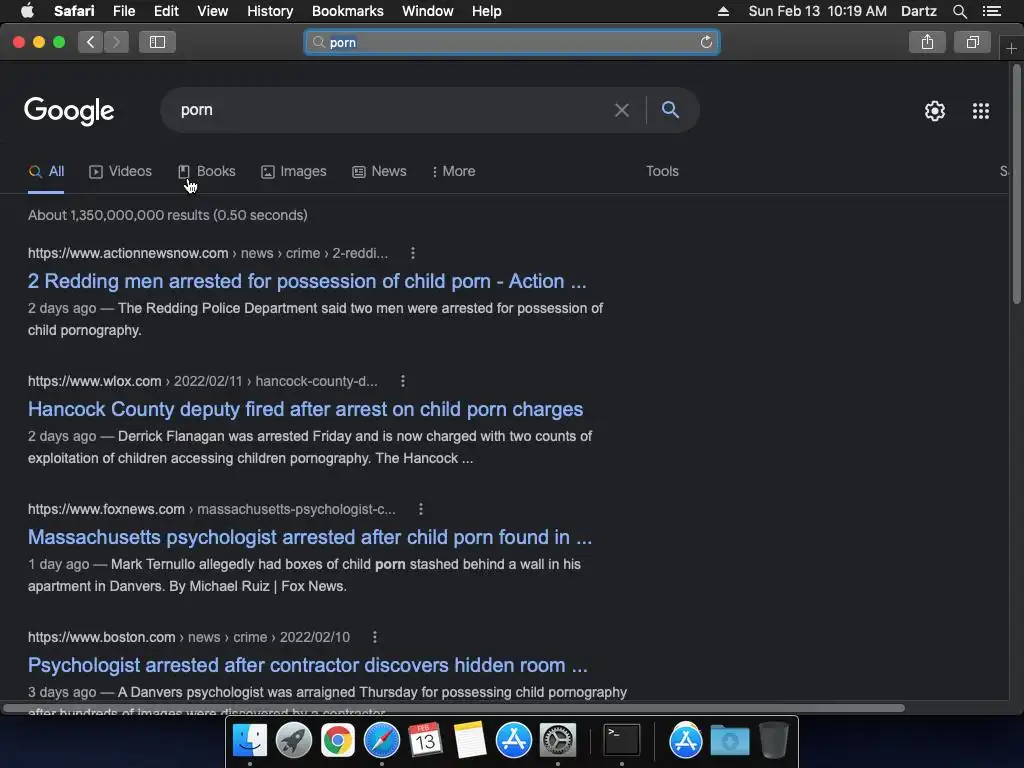Clear the Google search box with X
Screen dimensions: 1024x768
click(622, 110)
